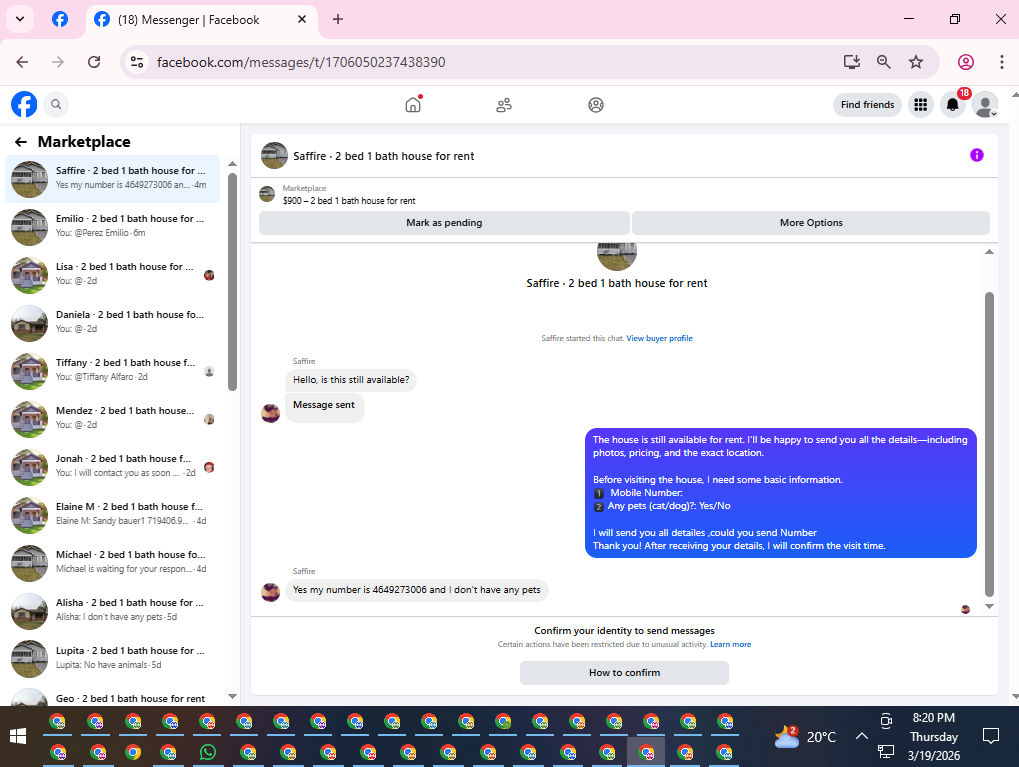Click Mark as pending button

click(x=444, y=222)
